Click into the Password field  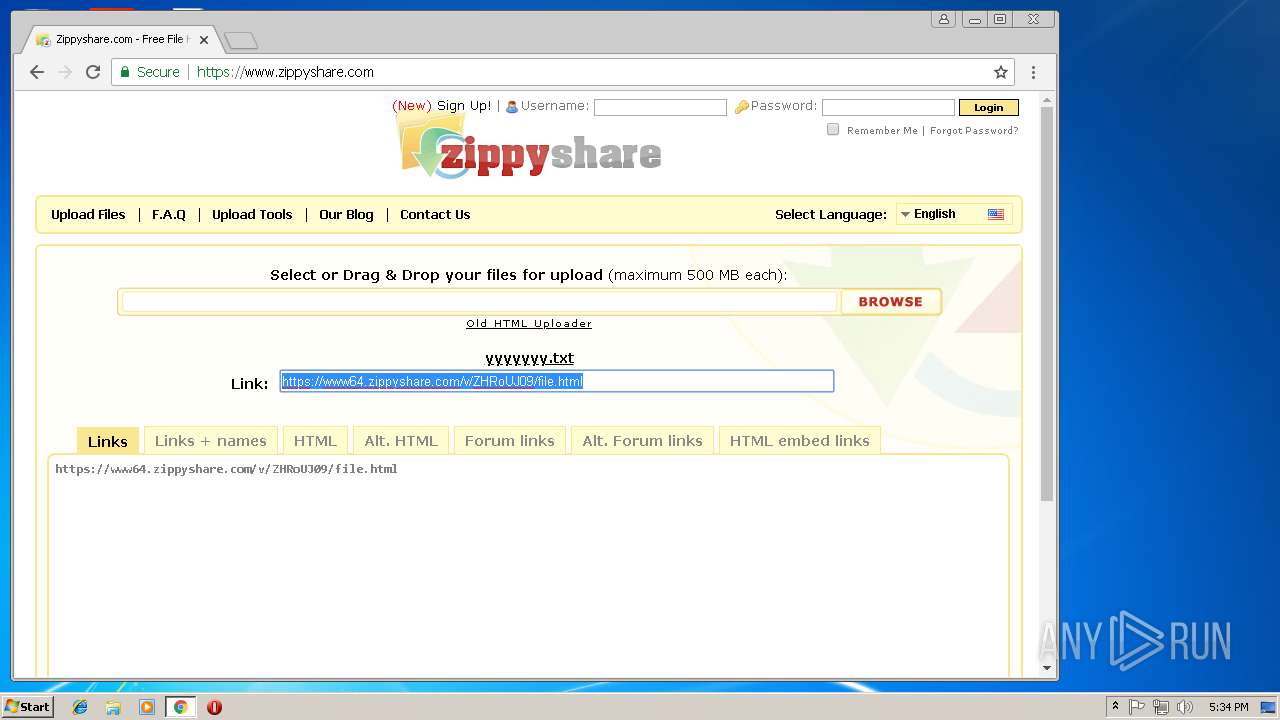[x=888, y=107]
